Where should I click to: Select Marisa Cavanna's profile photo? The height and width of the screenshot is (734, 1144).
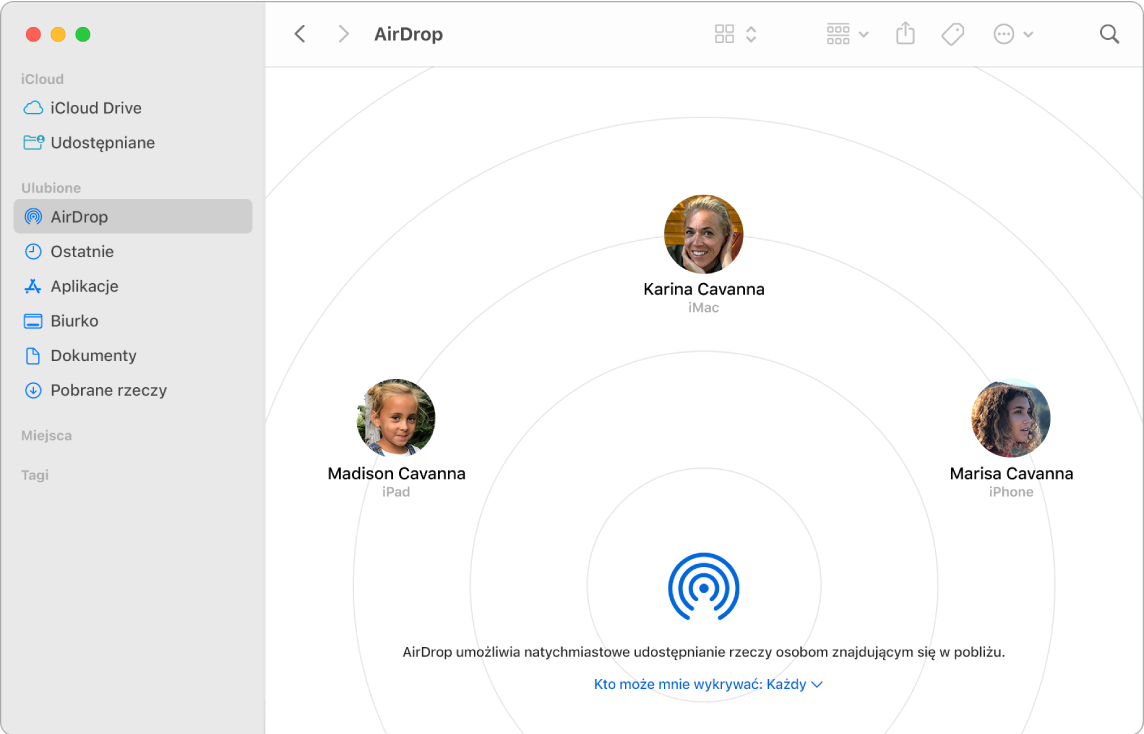point(1010,418)
